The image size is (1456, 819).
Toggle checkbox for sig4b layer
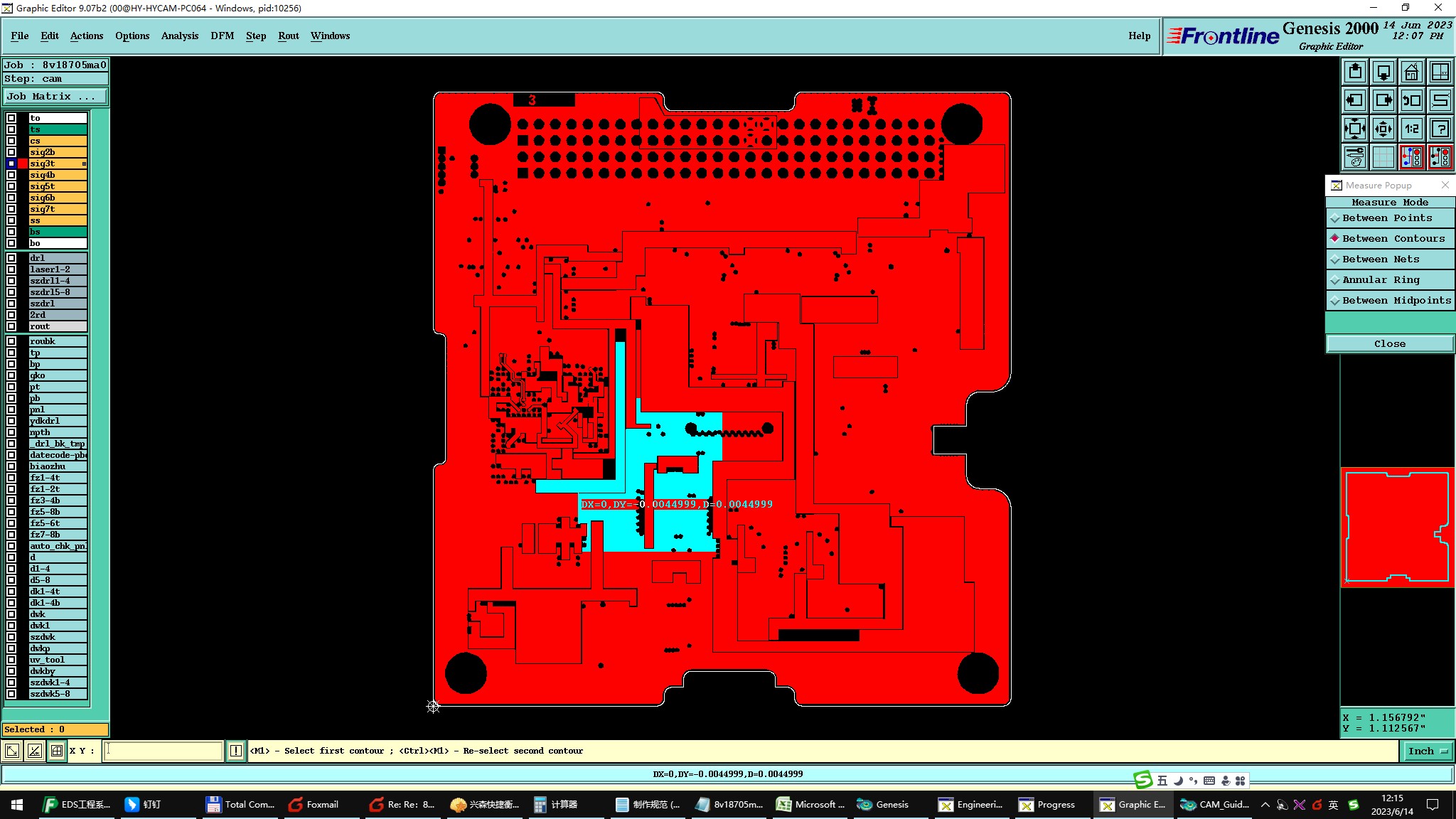[11, 175]
